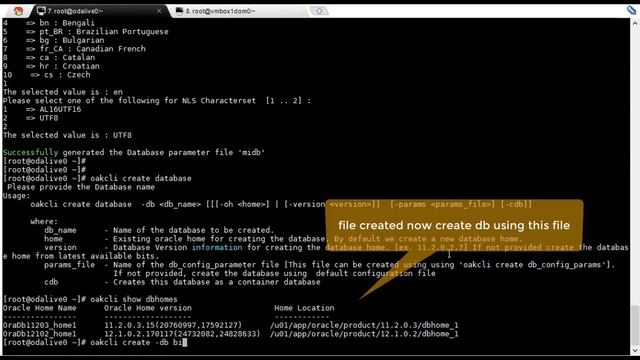
Task: Click the scrollbar down arrow
Action: pyautogui.click(x=635, y=350)
